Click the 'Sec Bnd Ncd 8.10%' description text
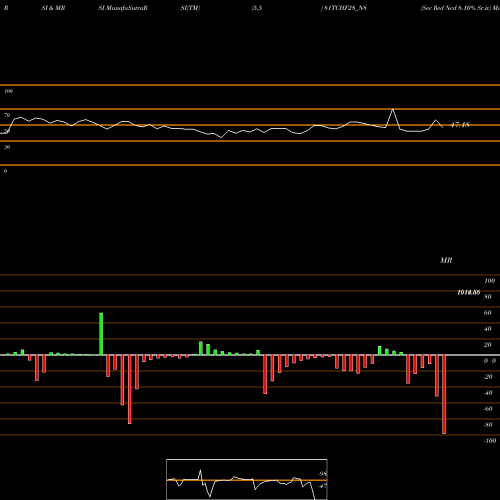 448,8
